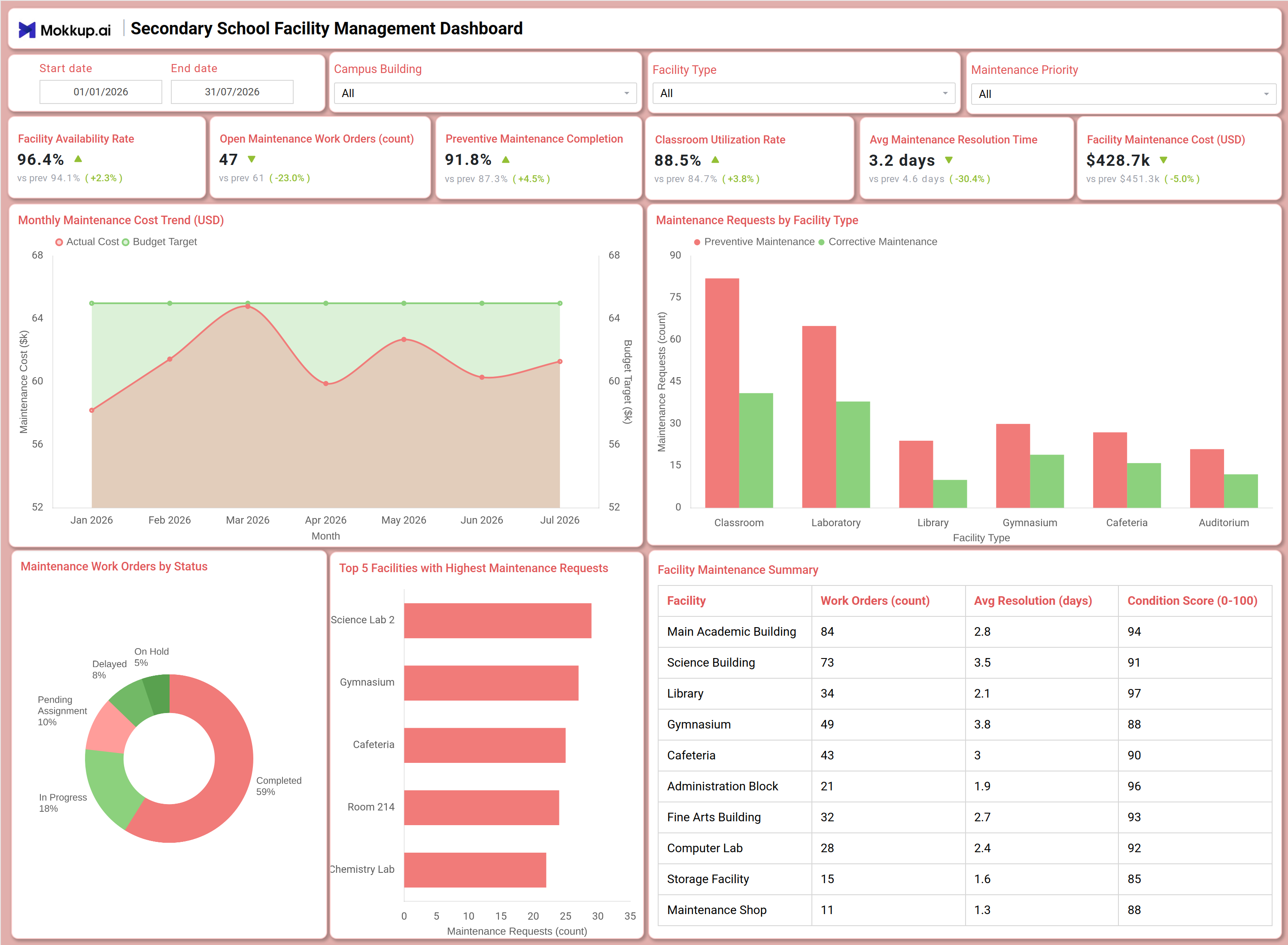Click the Mokkup.ai logo icon
Screen dimensions: 1288x945
pos(27,30)
